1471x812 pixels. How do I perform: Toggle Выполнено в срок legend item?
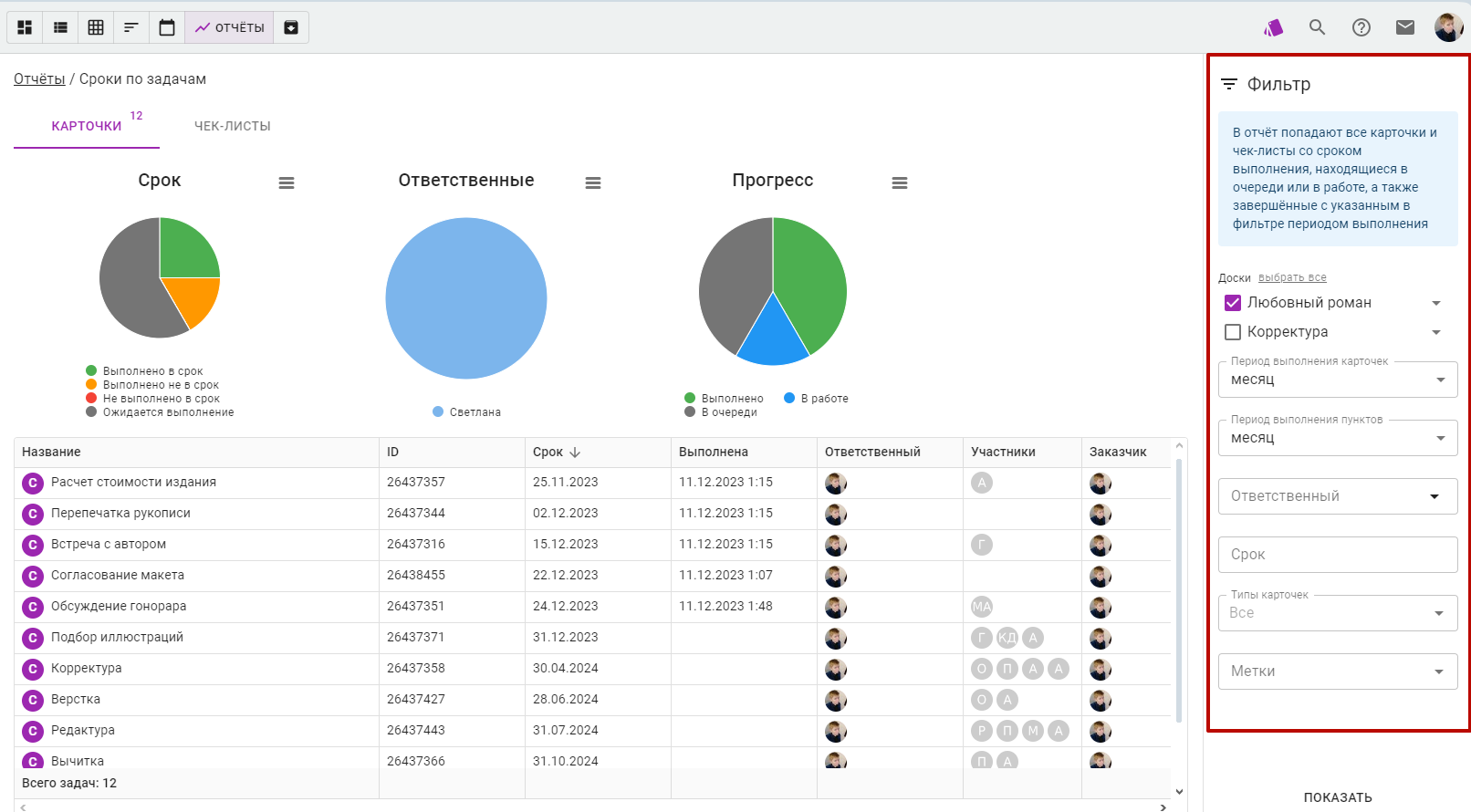144,371
